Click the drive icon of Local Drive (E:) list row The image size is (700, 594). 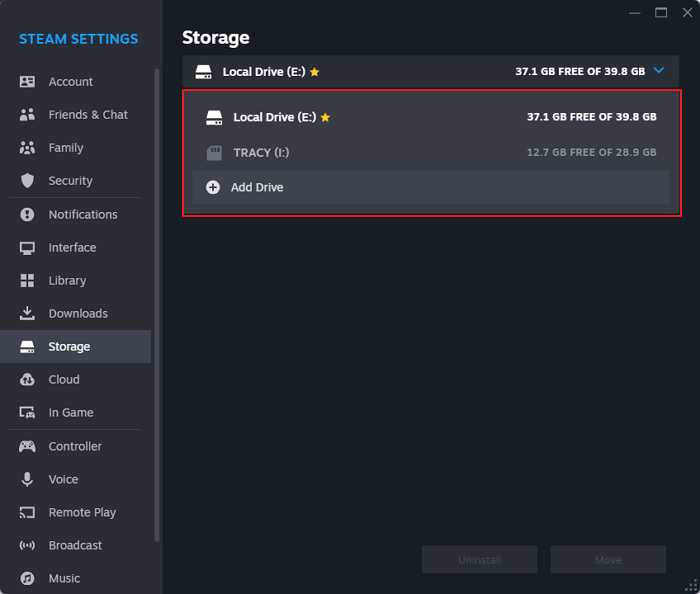tap(214, 117)
